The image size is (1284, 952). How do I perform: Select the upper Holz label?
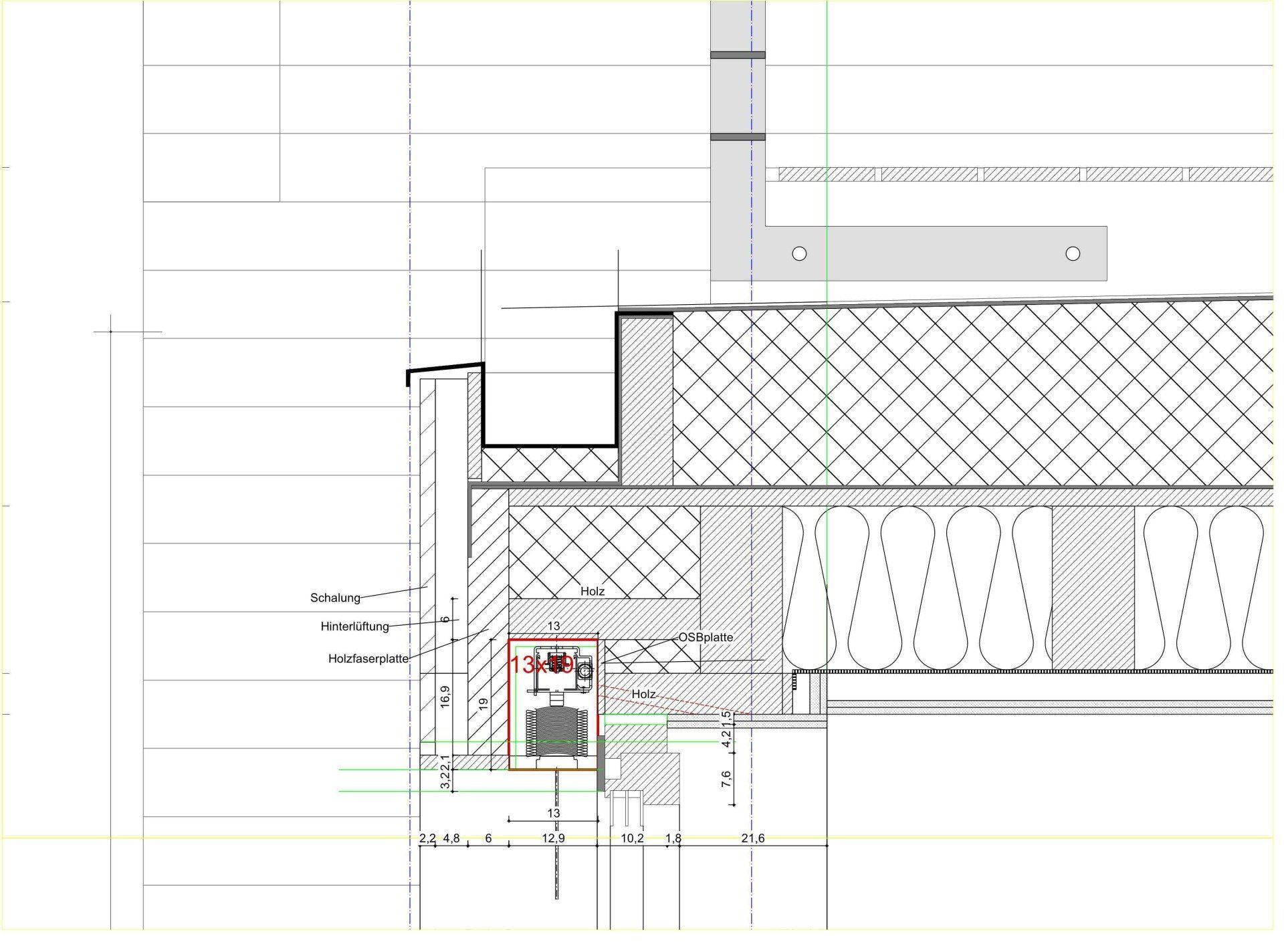point(592,591)
